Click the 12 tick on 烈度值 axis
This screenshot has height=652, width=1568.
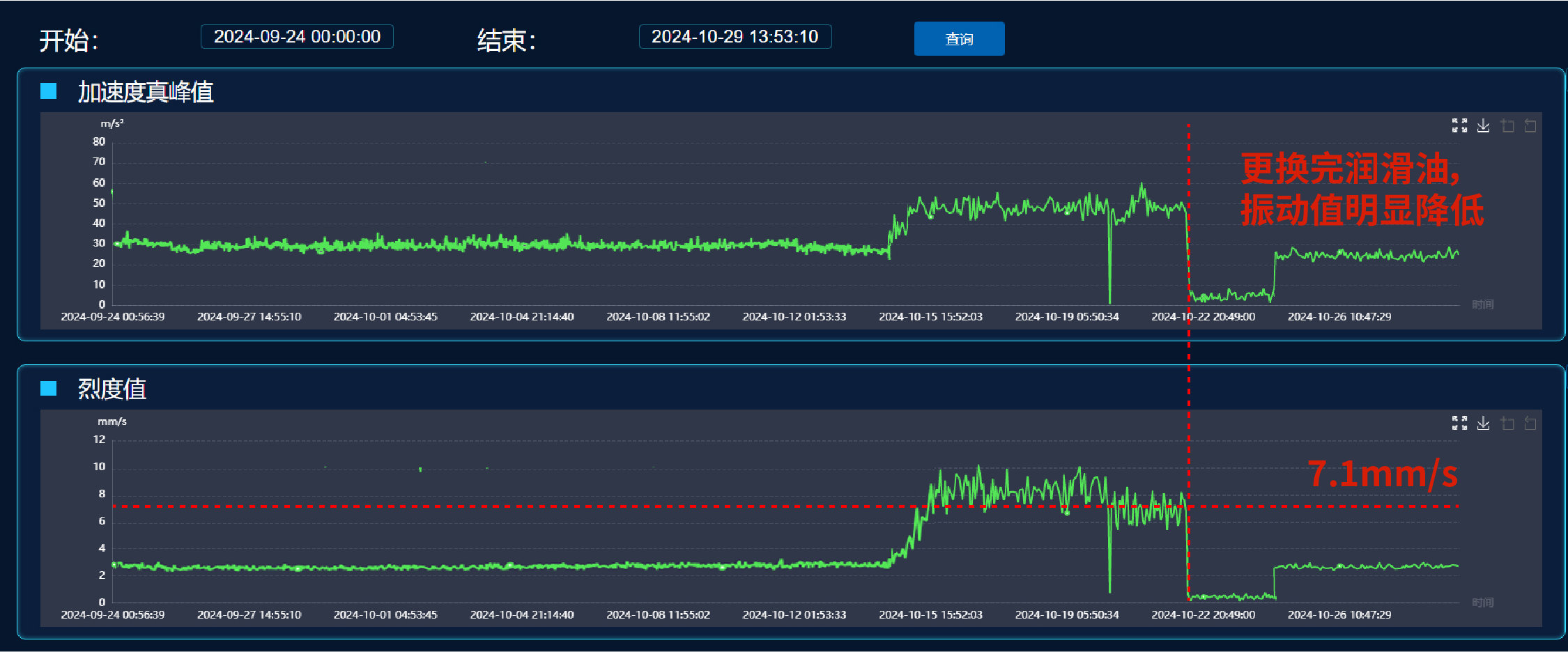[99, 440]
